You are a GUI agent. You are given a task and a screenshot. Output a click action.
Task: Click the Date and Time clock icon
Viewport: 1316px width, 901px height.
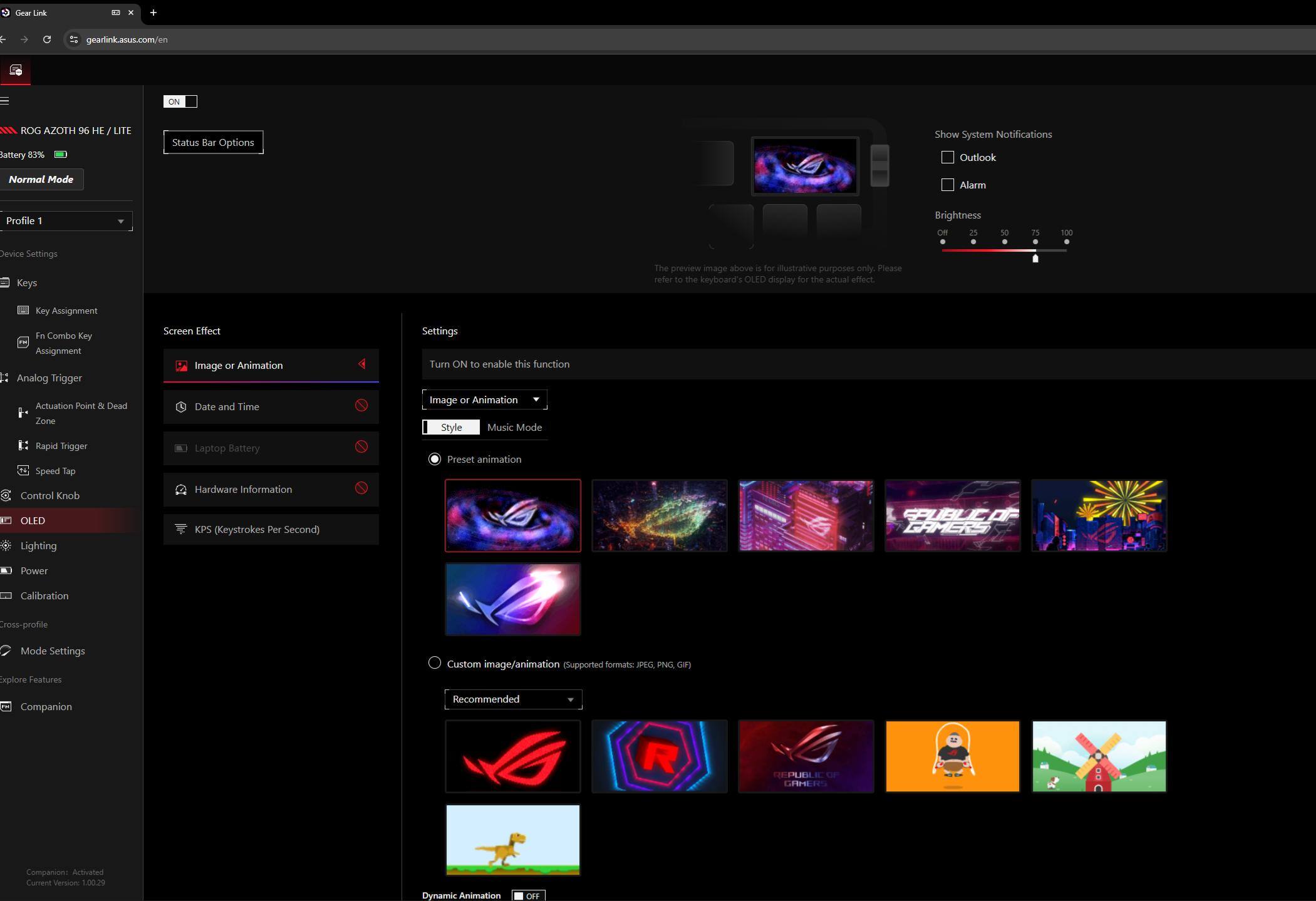tap(181, 407)
